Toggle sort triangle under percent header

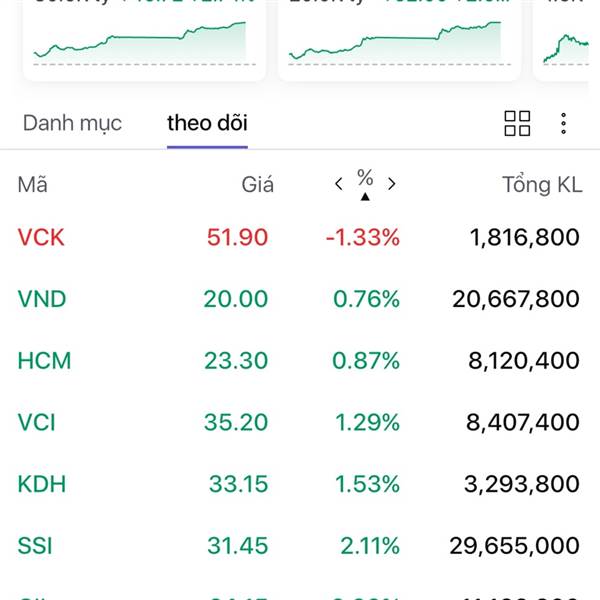365,197
